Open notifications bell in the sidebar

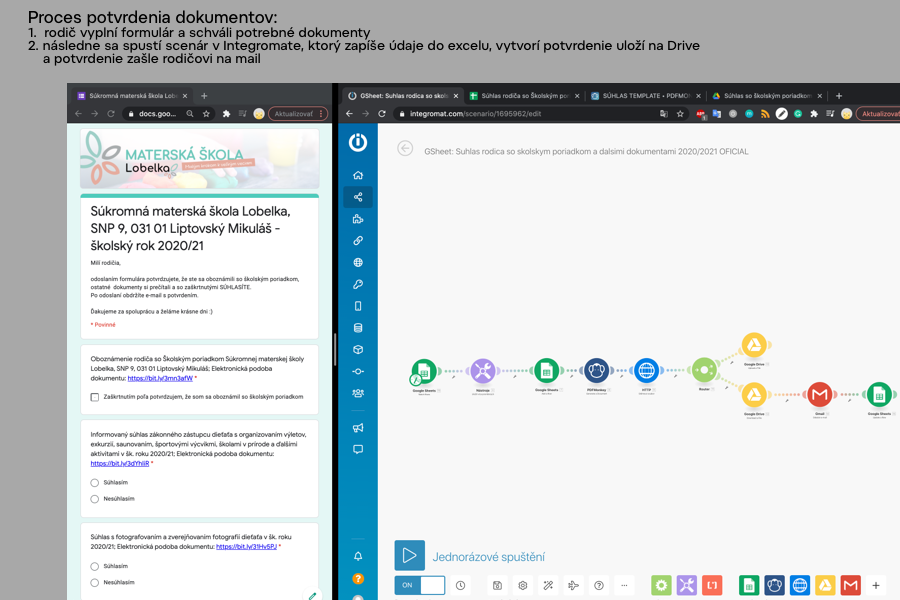pos(358,556)
